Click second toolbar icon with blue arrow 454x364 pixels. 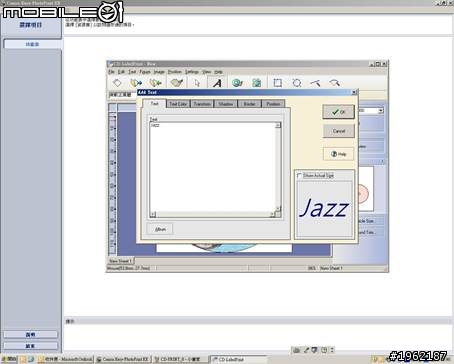coord(136,83)
